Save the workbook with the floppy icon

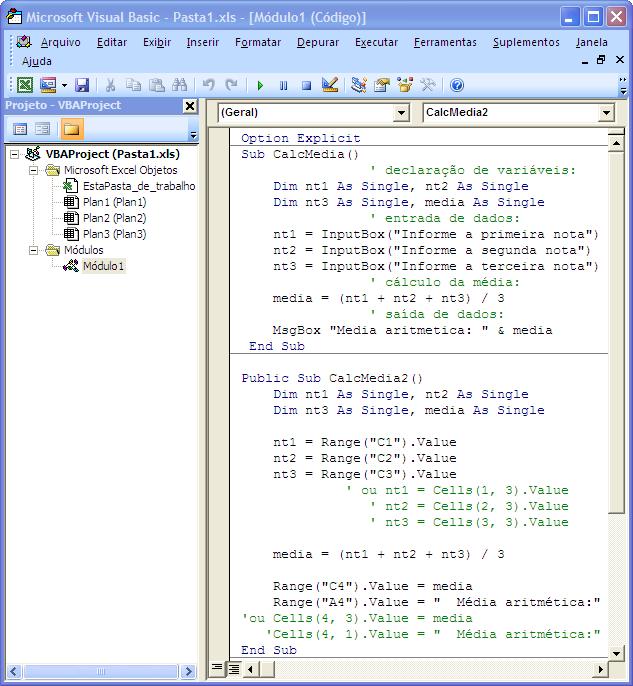[x=82, y=85]
